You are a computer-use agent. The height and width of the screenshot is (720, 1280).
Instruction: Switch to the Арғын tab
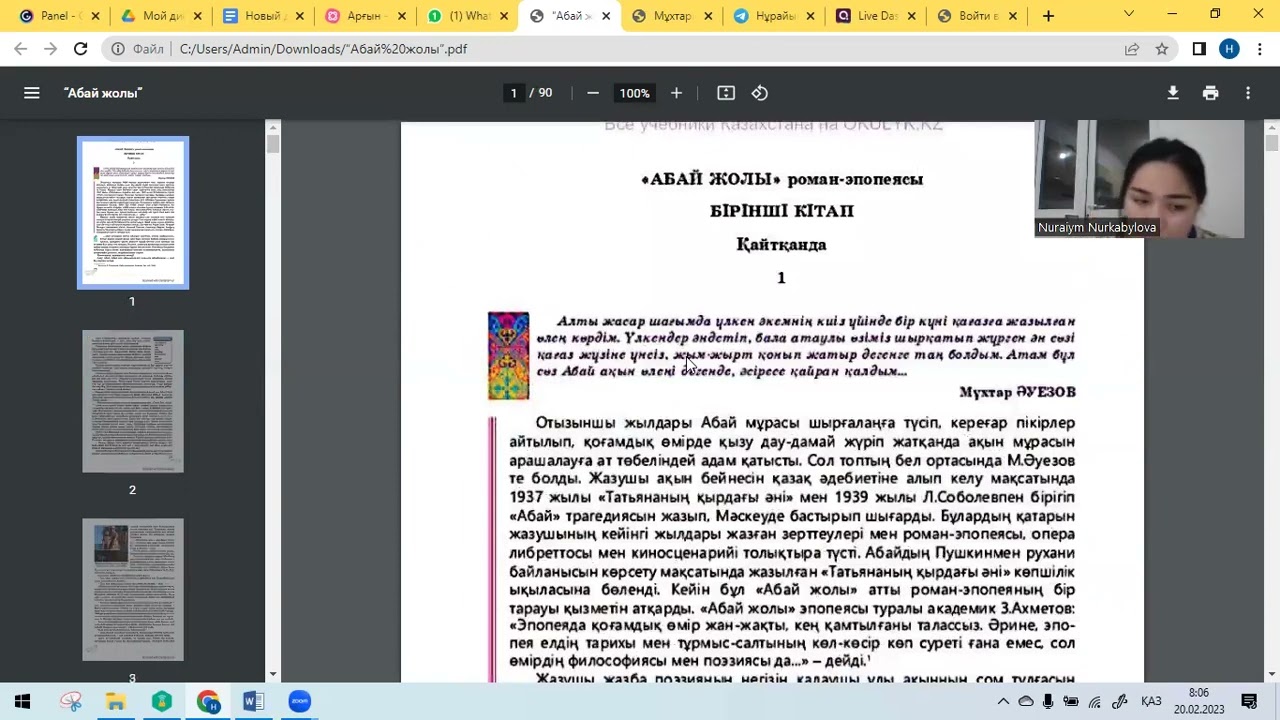tap(366, 16)
